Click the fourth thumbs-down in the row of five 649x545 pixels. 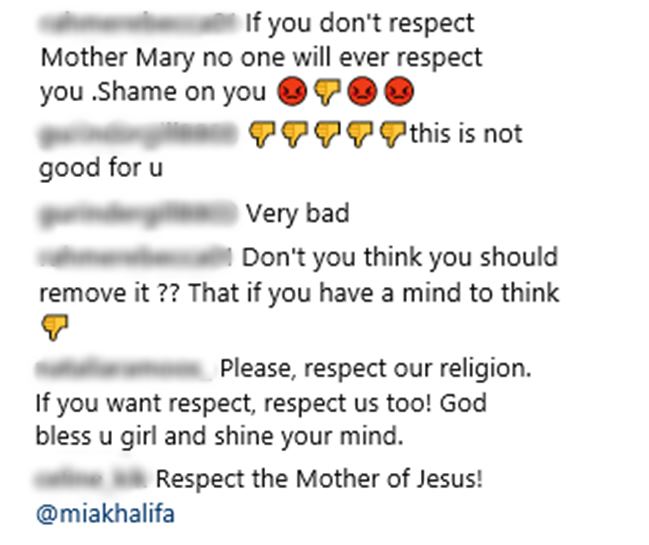(361, 135)
